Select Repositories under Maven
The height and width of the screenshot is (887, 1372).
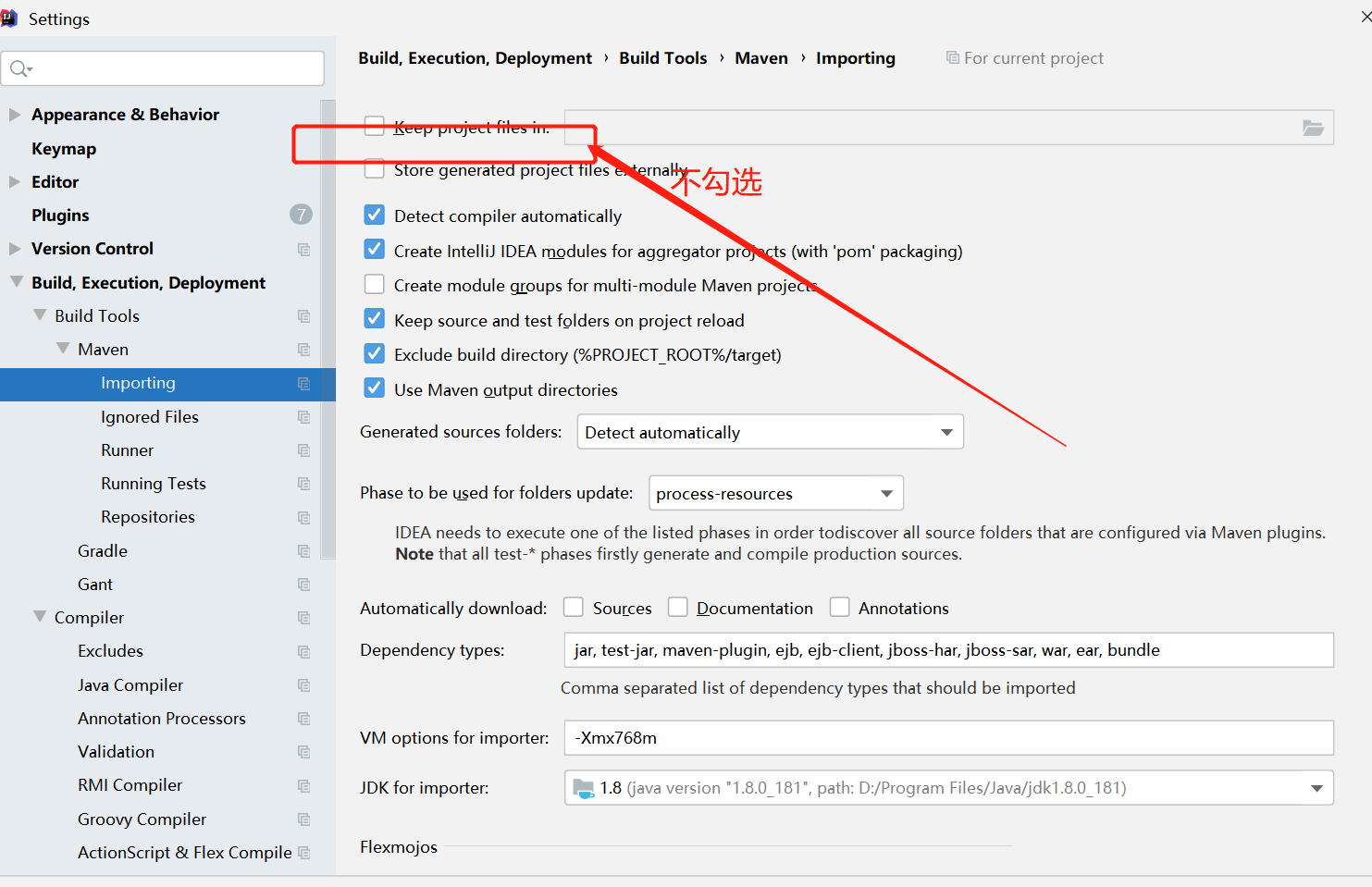pos(148,517)
